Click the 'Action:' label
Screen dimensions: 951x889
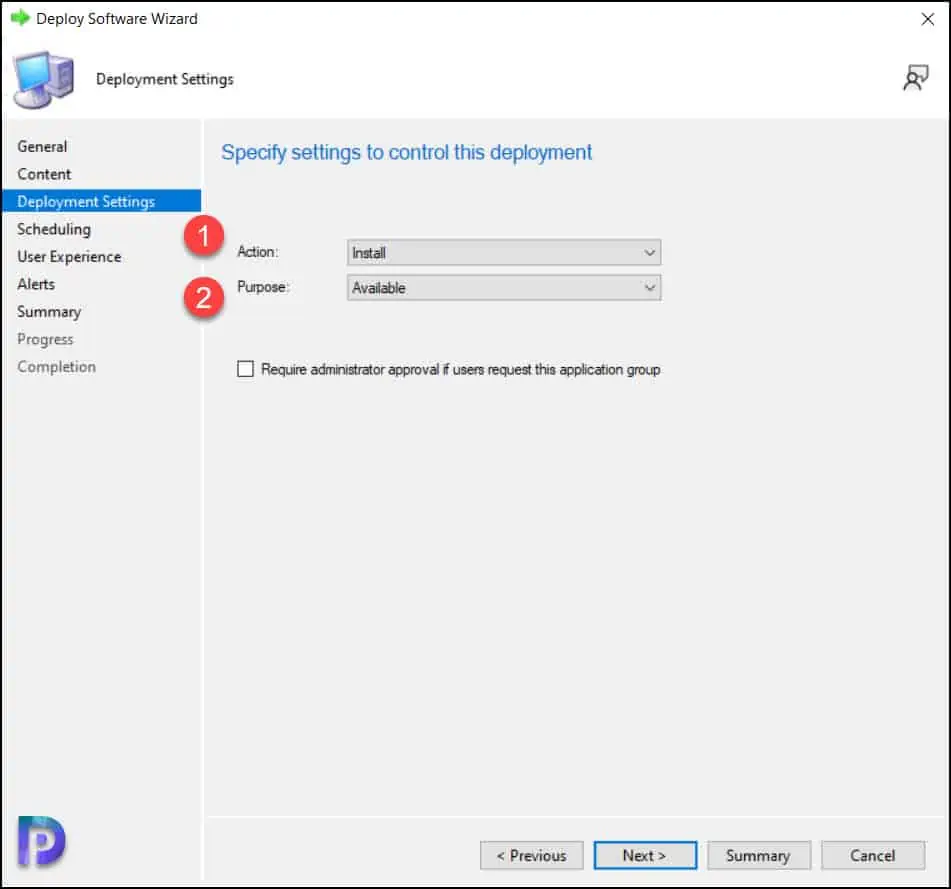pyautogui.click(x=257, y=252)
